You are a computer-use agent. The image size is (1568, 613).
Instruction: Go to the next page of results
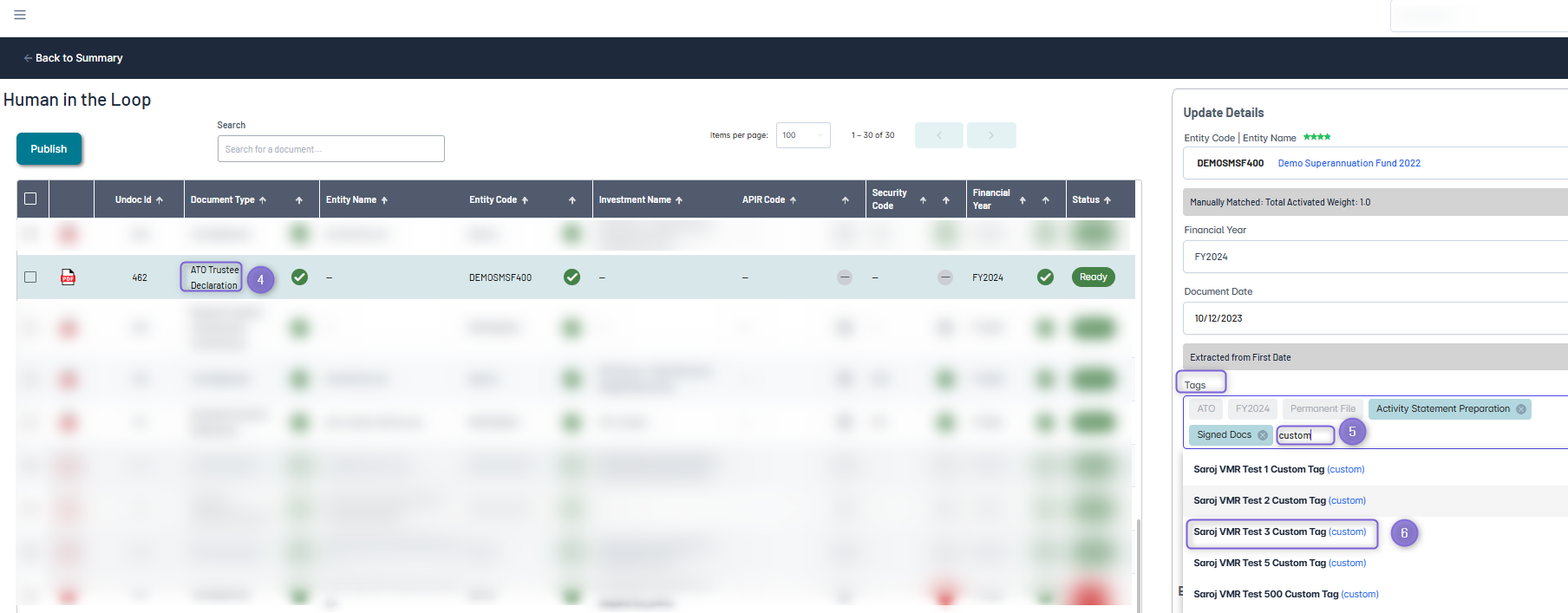(x=991, y=135)
